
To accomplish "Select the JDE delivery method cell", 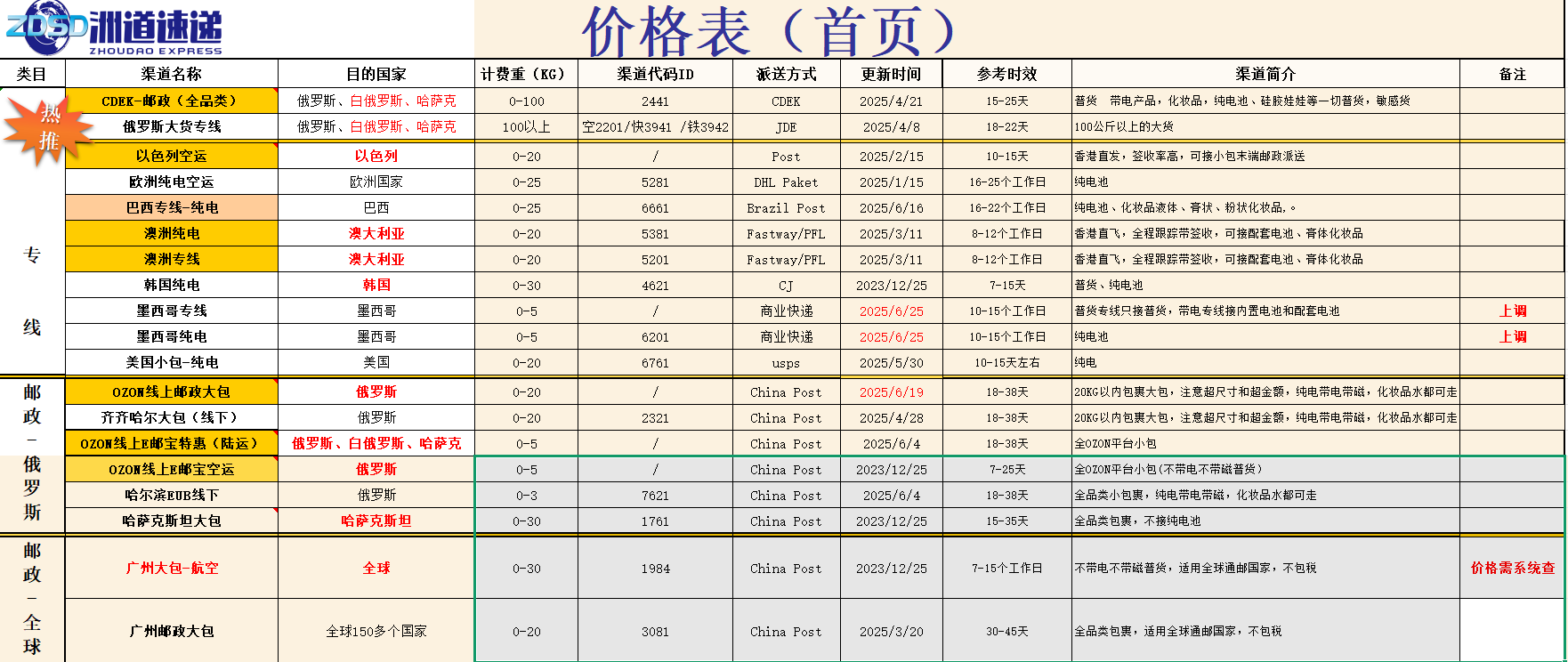I will coord(786,127).
